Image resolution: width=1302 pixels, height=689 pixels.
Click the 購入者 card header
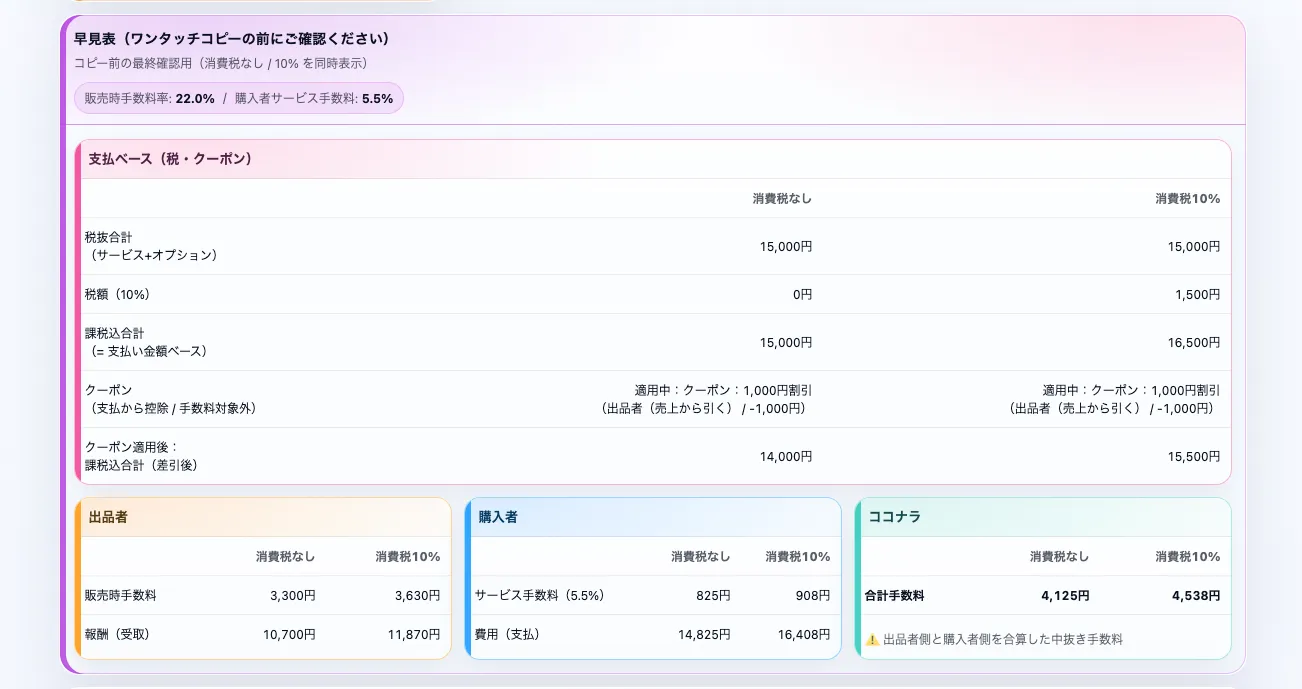point(498,517)
